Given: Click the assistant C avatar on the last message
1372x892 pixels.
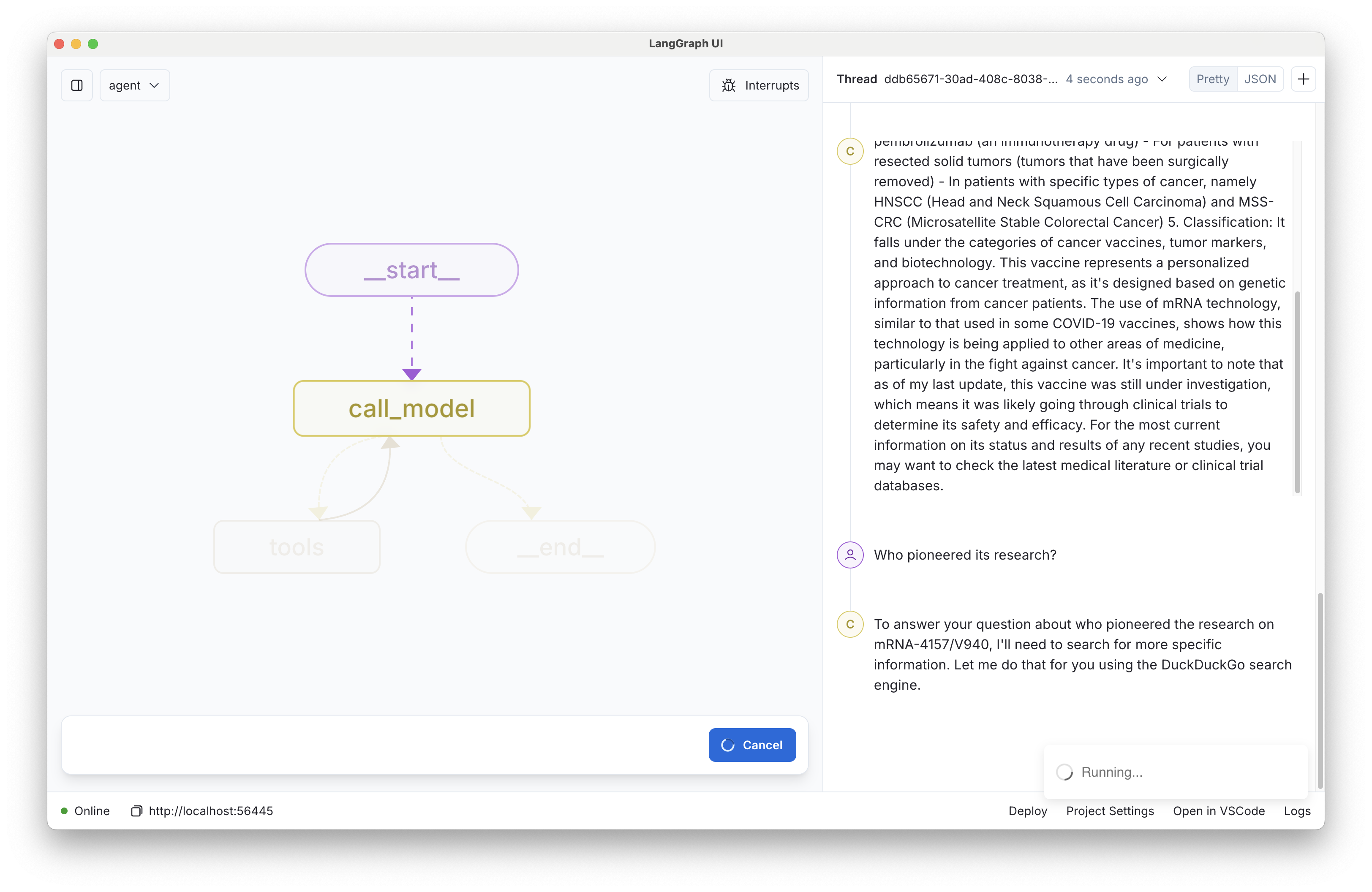Looking at the screenshot, I should tap(850, 624).
